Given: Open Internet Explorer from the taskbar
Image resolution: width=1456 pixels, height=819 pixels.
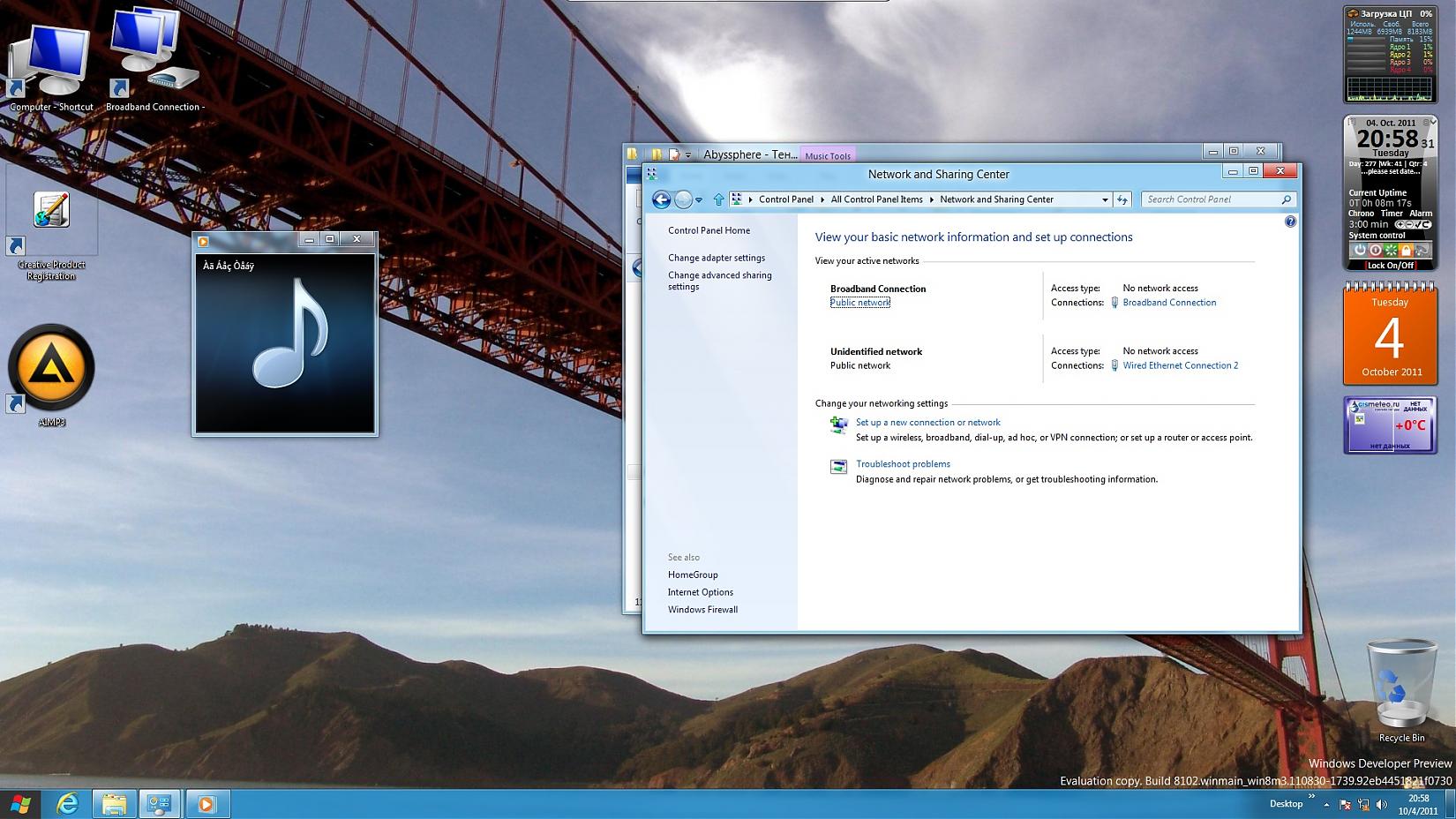Looking at the screenshot, I should [x=68, y=804].
